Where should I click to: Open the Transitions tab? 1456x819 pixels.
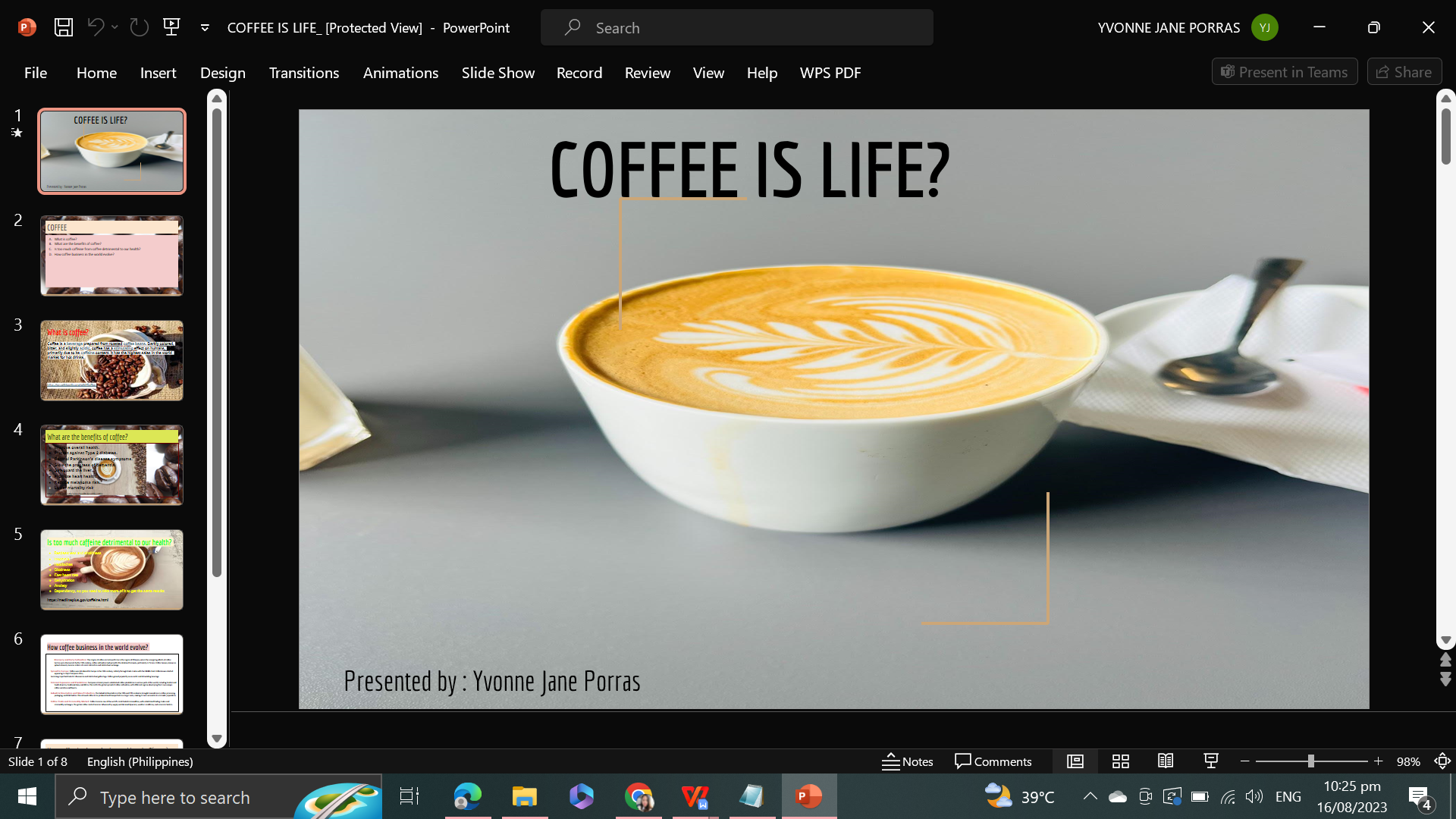[303, 73]
